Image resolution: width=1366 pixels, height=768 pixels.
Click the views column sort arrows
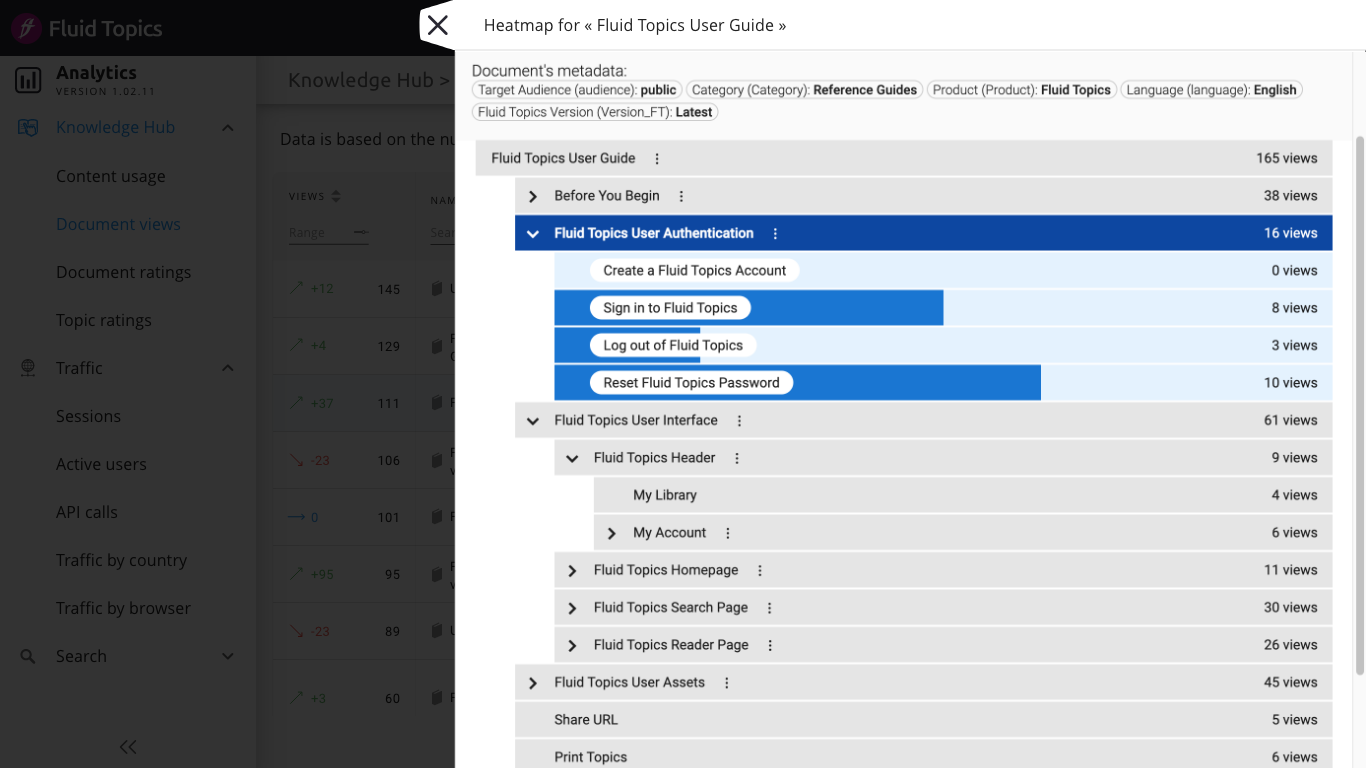point(336,196)
